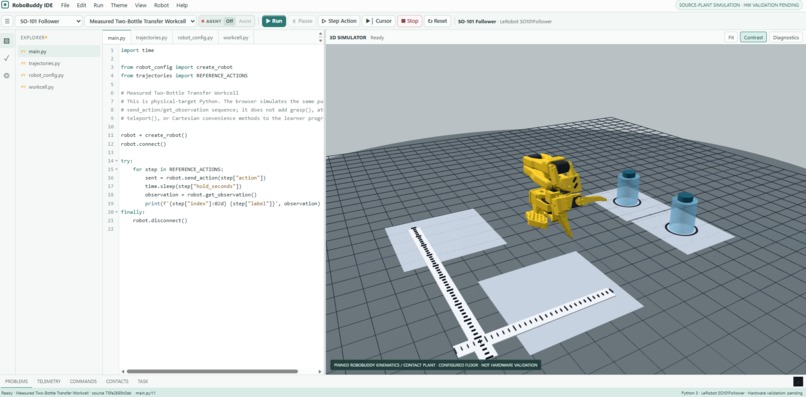
Task: Open the Help menu
Action: coord(182,5)
